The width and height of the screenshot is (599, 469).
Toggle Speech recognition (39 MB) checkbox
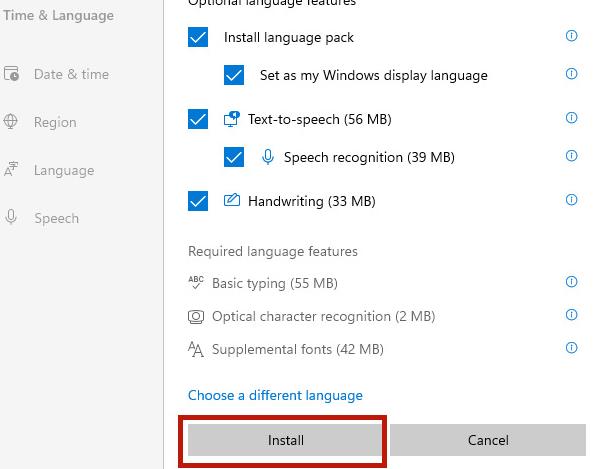coord(234,157)
